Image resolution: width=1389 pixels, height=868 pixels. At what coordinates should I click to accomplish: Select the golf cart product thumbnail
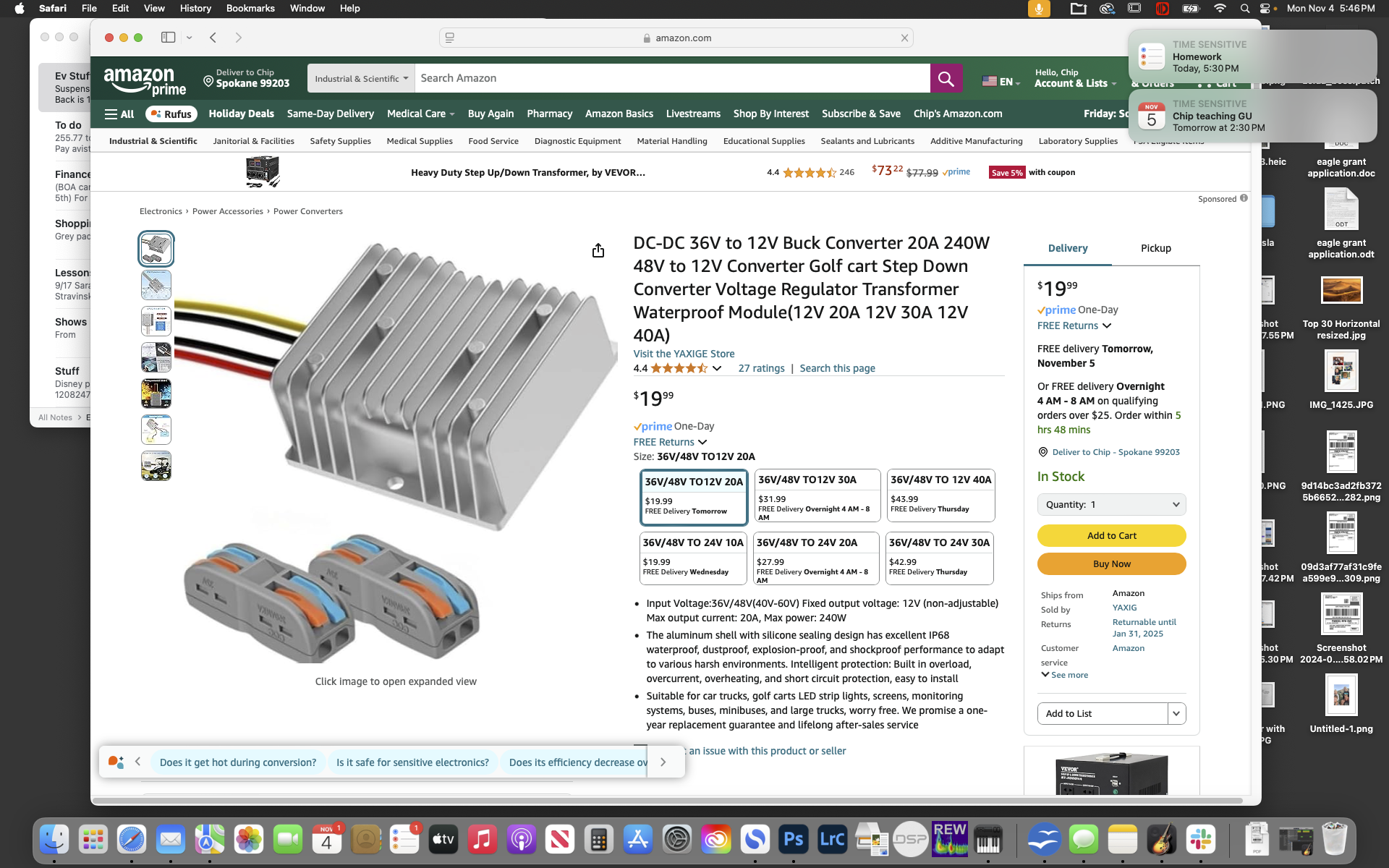[156, 466]
